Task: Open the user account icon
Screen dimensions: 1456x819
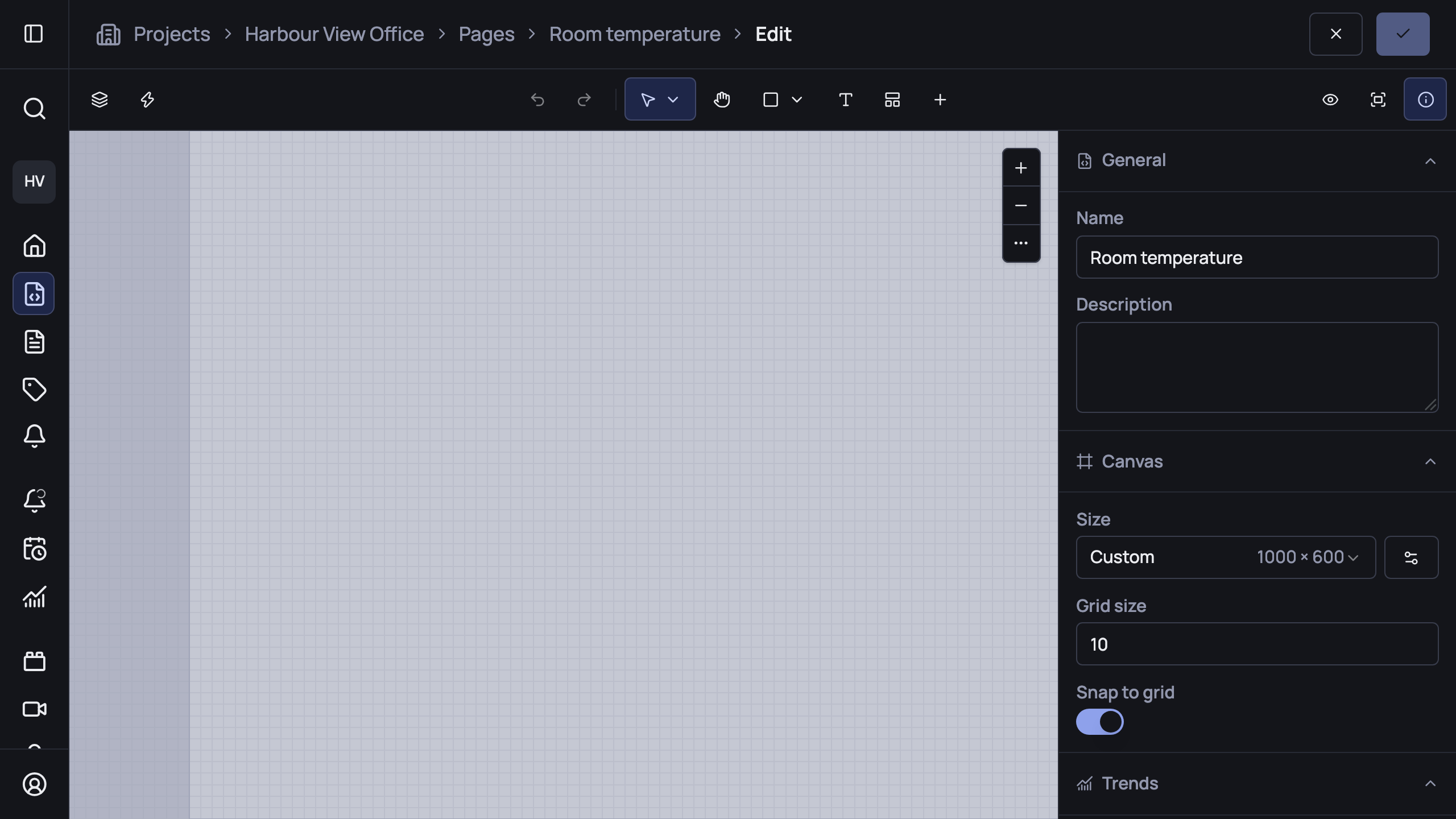Action: click(x=34, y=784)
